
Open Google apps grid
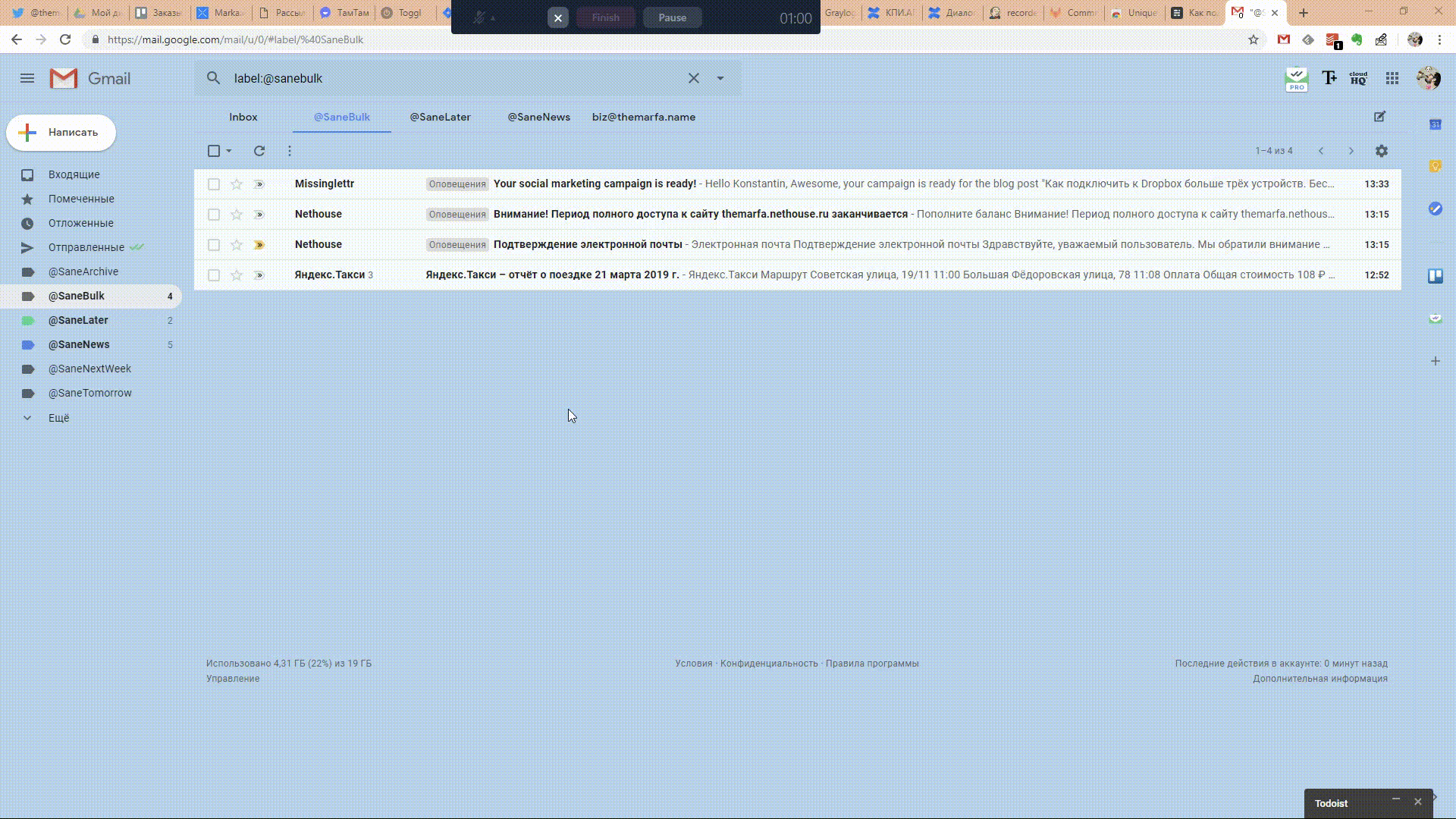1392,78
